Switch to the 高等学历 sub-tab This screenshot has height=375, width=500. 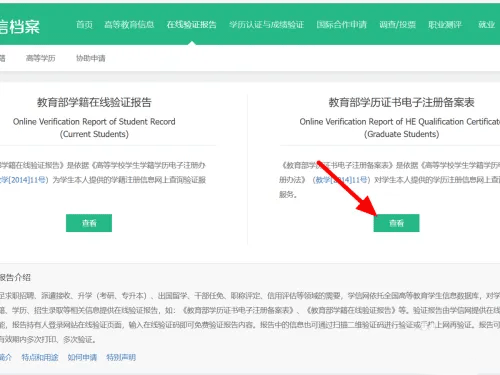coord(41,58)
